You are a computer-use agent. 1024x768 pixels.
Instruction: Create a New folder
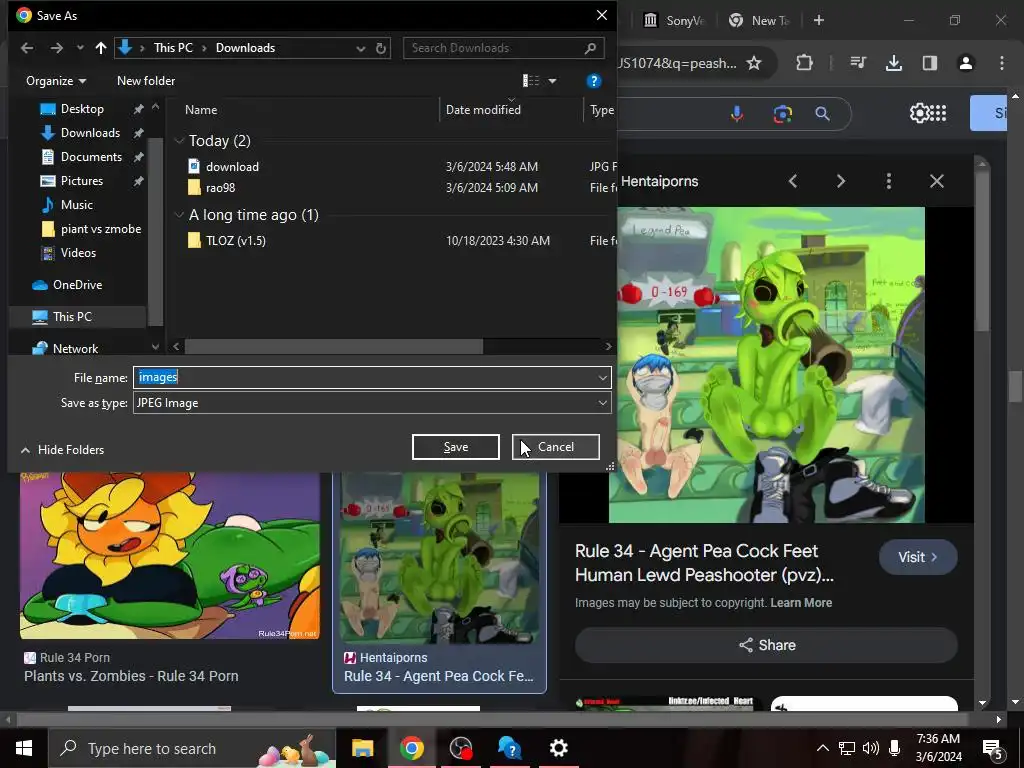tap(146, 81)
